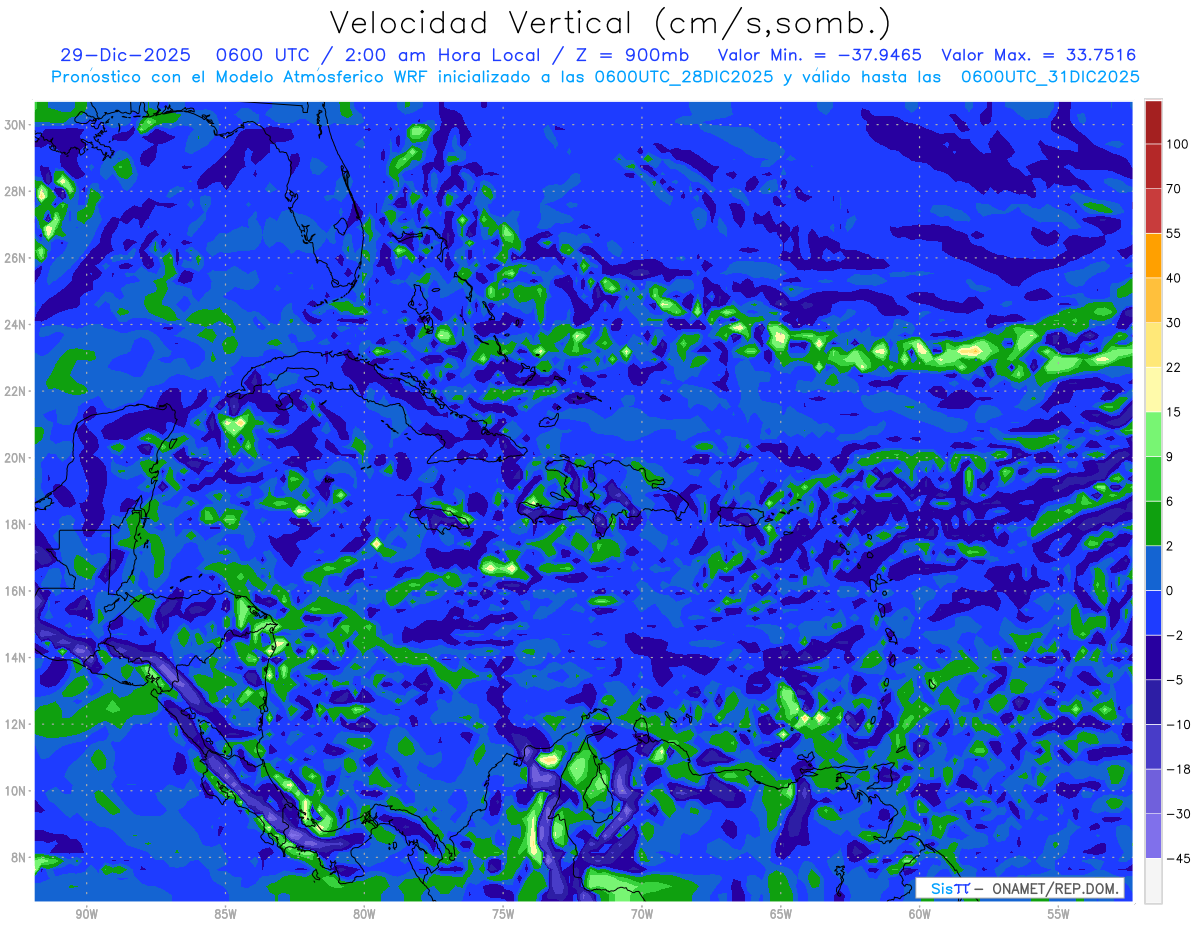This screenshot has width=1200, height=927.
Task: Click the legend value '55'
Action: point(1174,233)
